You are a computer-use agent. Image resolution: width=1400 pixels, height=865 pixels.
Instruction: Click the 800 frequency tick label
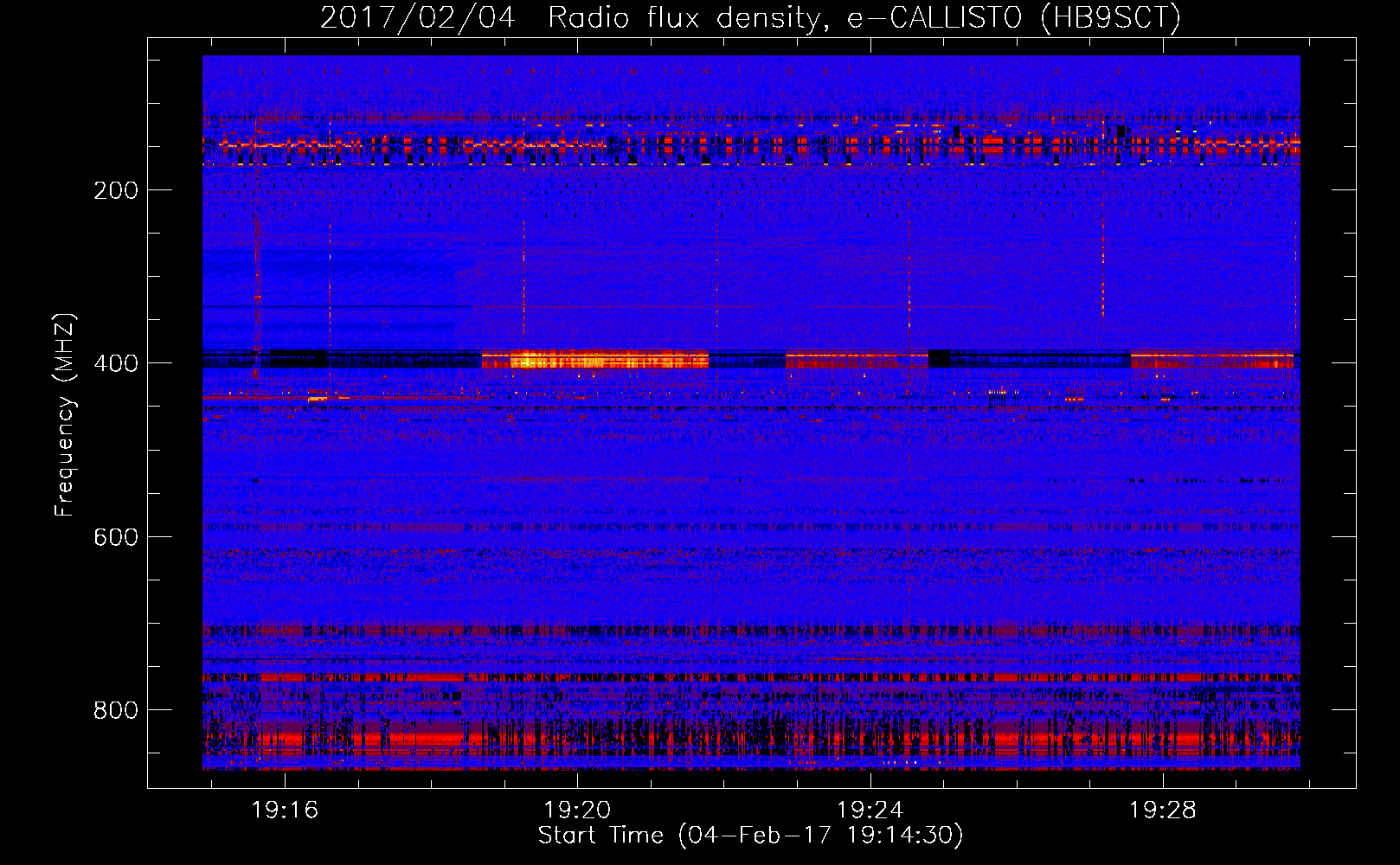(116, 710)
